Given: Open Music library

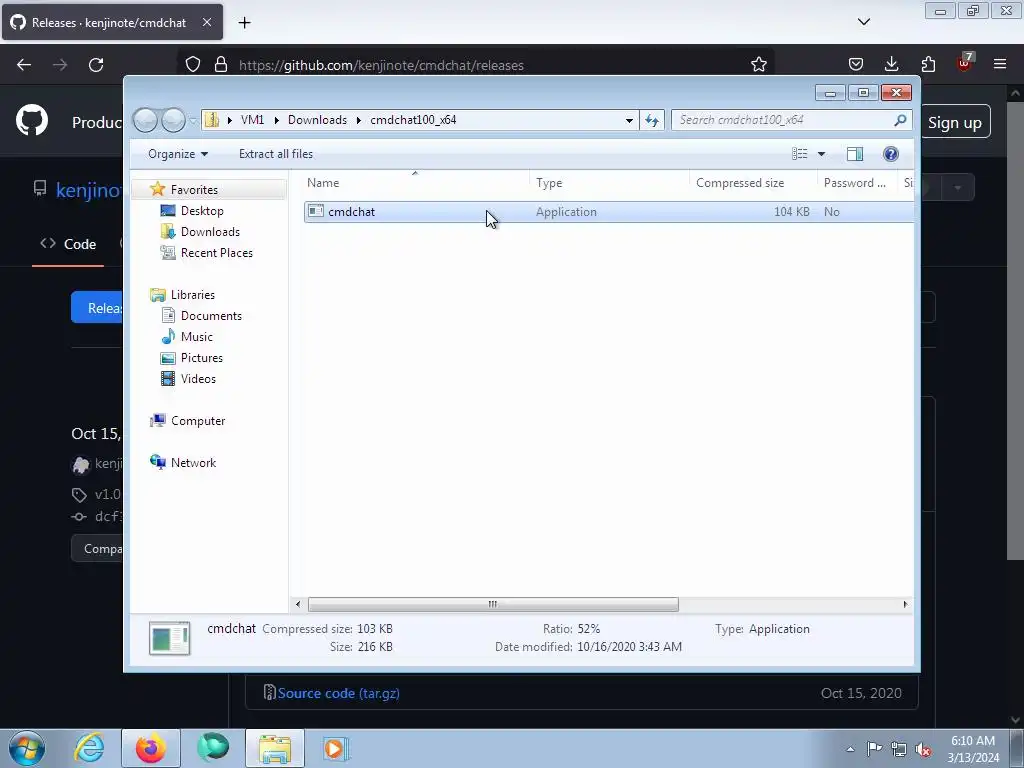Looking at the screenshot, I should coord(197,337).
